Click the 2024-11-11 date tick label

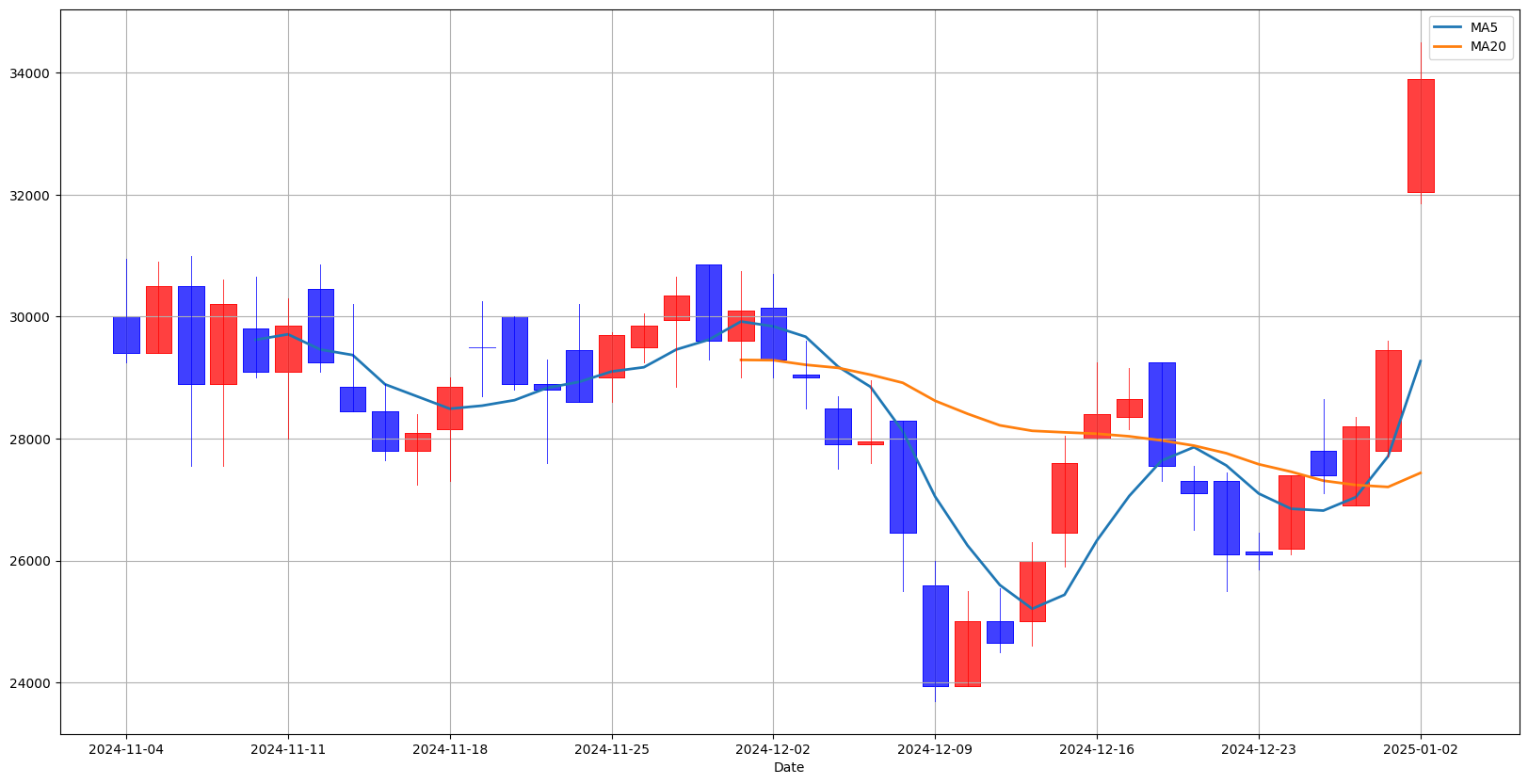(x=288, y=749)
